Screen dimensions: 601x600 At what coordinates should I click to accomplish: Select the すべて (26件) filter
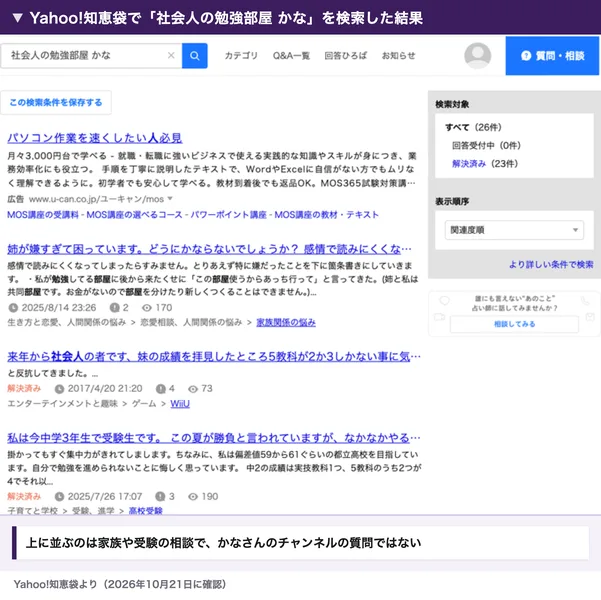(473, 127)
